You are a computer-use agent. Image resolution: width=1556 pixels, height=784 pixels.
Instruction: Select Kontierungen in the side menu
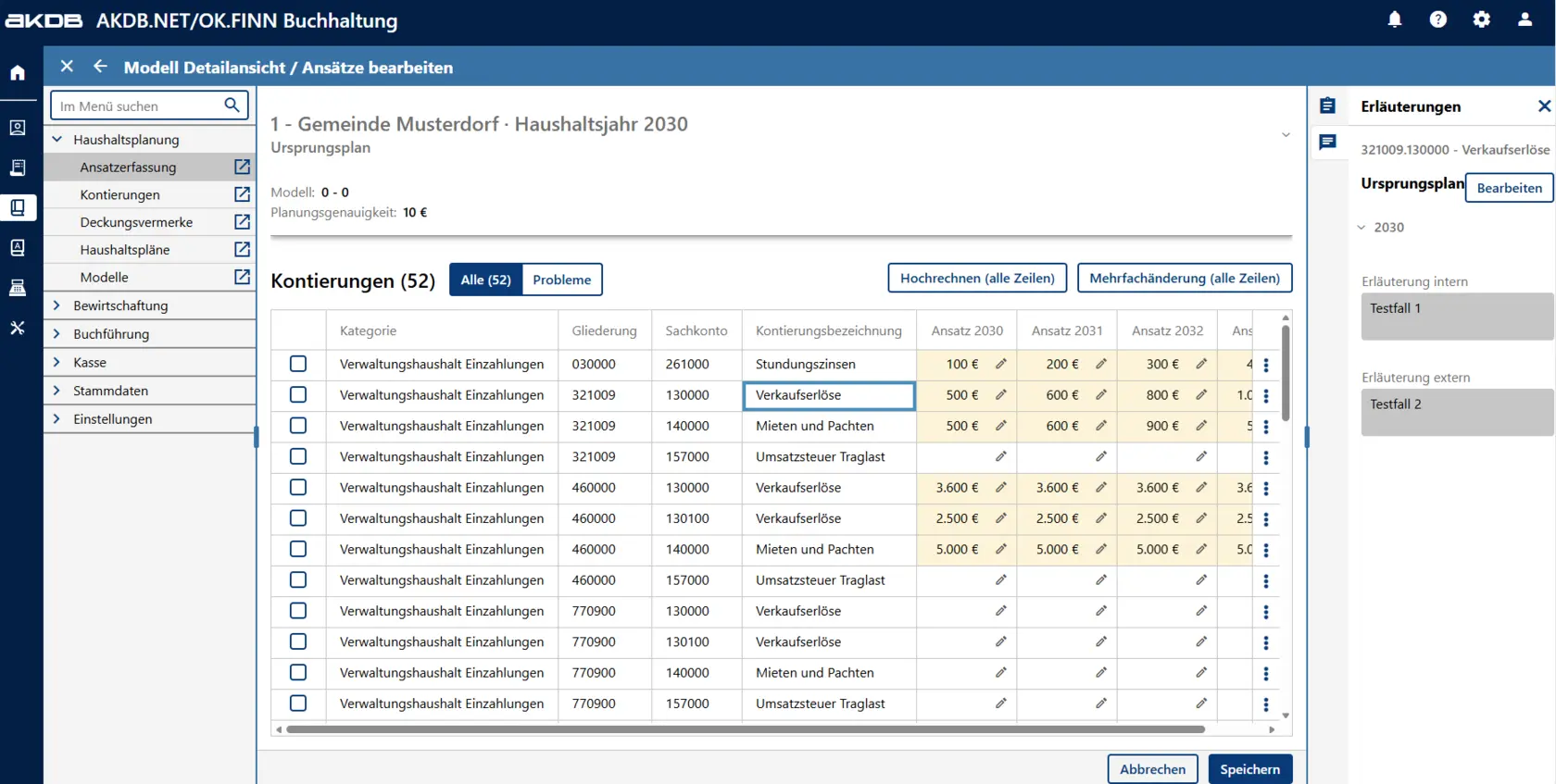pyautogui.click(x=120, y=194)
